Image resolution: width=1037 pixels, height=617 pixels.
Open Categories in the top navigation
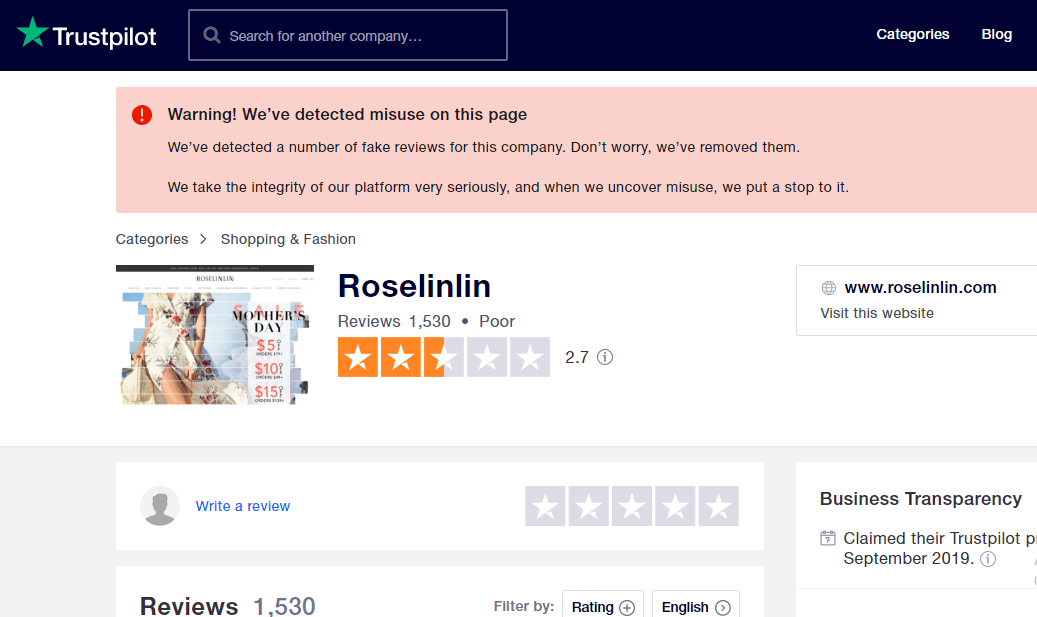913,34
